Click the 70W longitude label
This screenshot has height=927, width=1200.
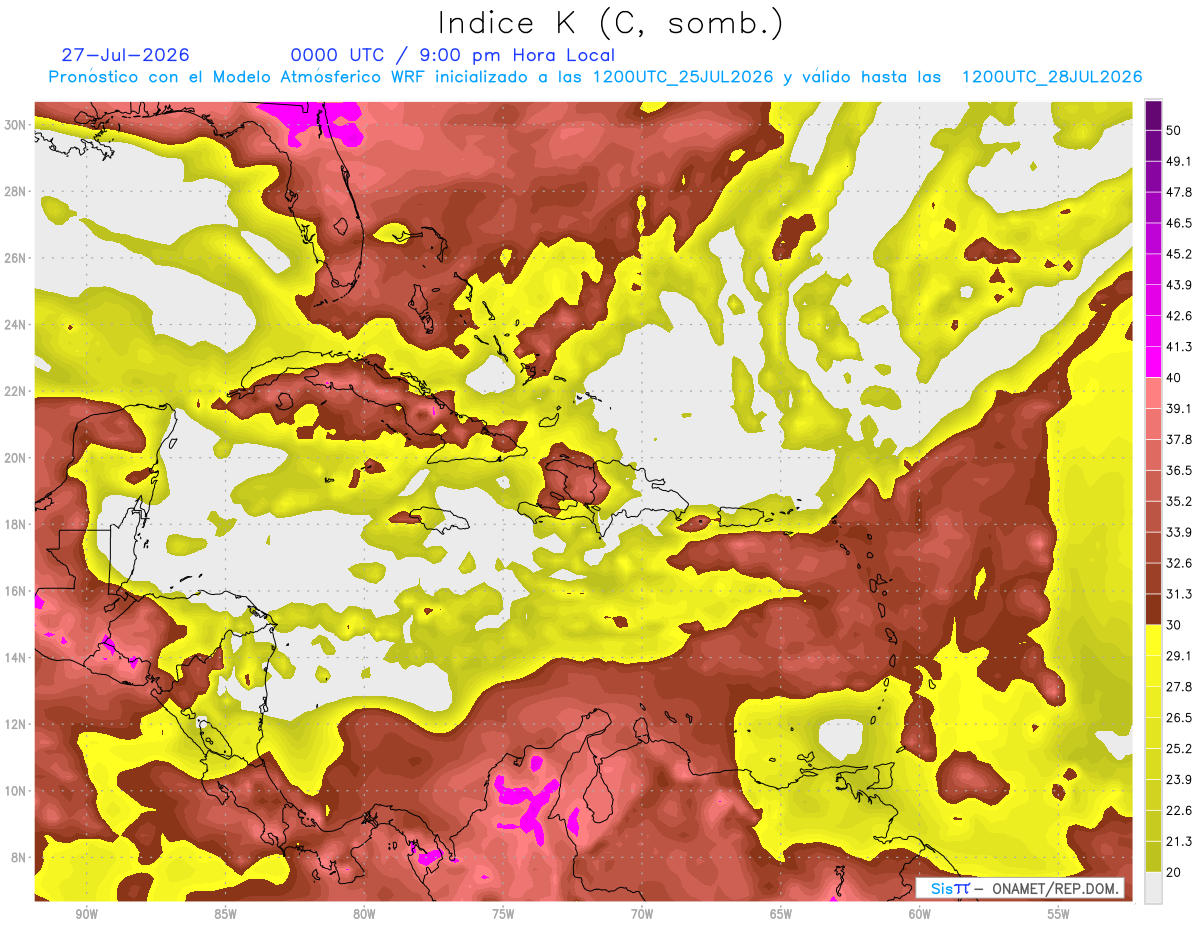[642, 914]
